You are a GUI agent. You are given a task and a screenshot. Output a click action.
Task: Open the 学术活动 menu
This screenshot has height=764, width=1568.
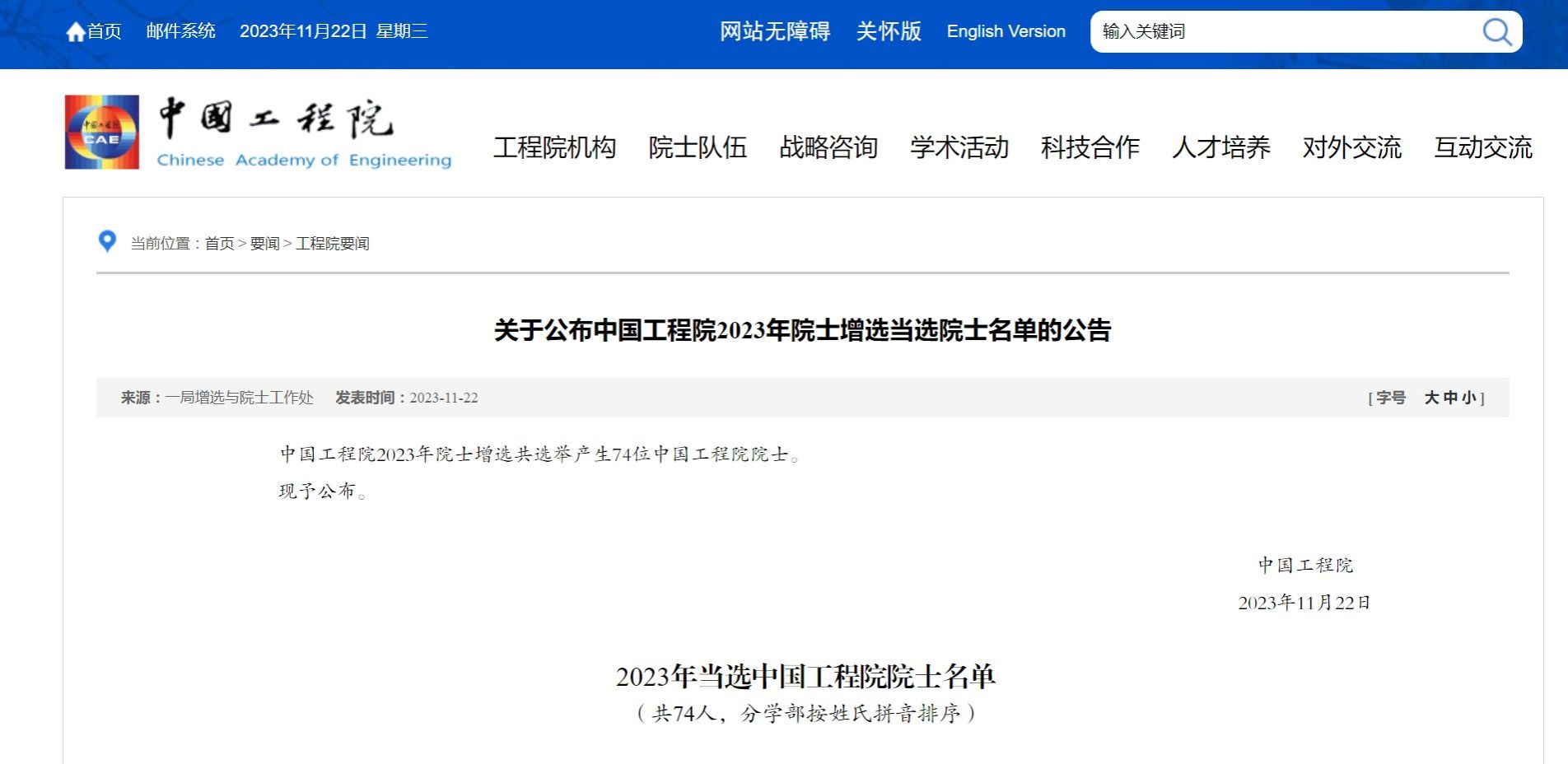(x=959, y=147)
